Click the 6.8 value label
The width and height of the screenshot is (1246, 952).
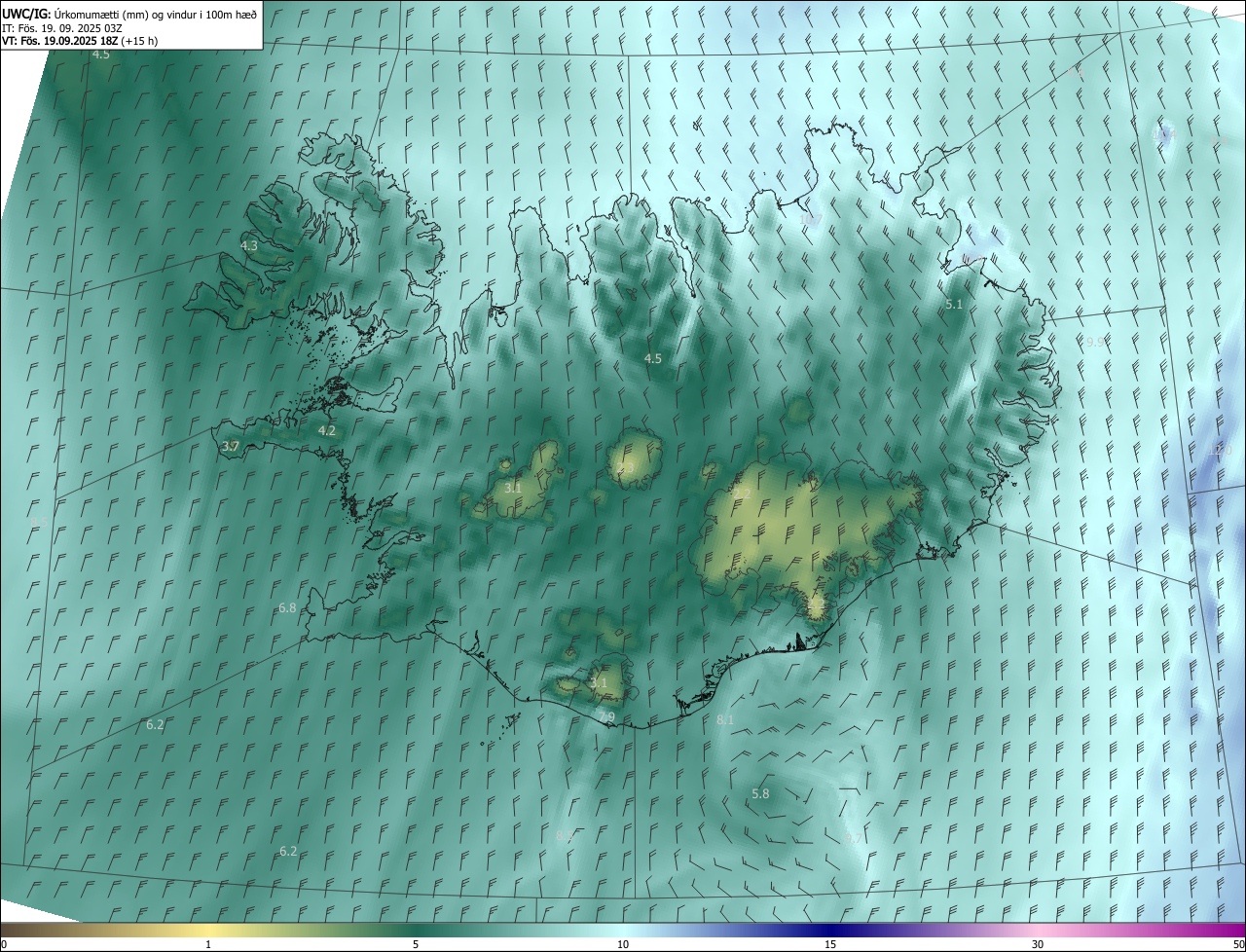click(287, 608)
